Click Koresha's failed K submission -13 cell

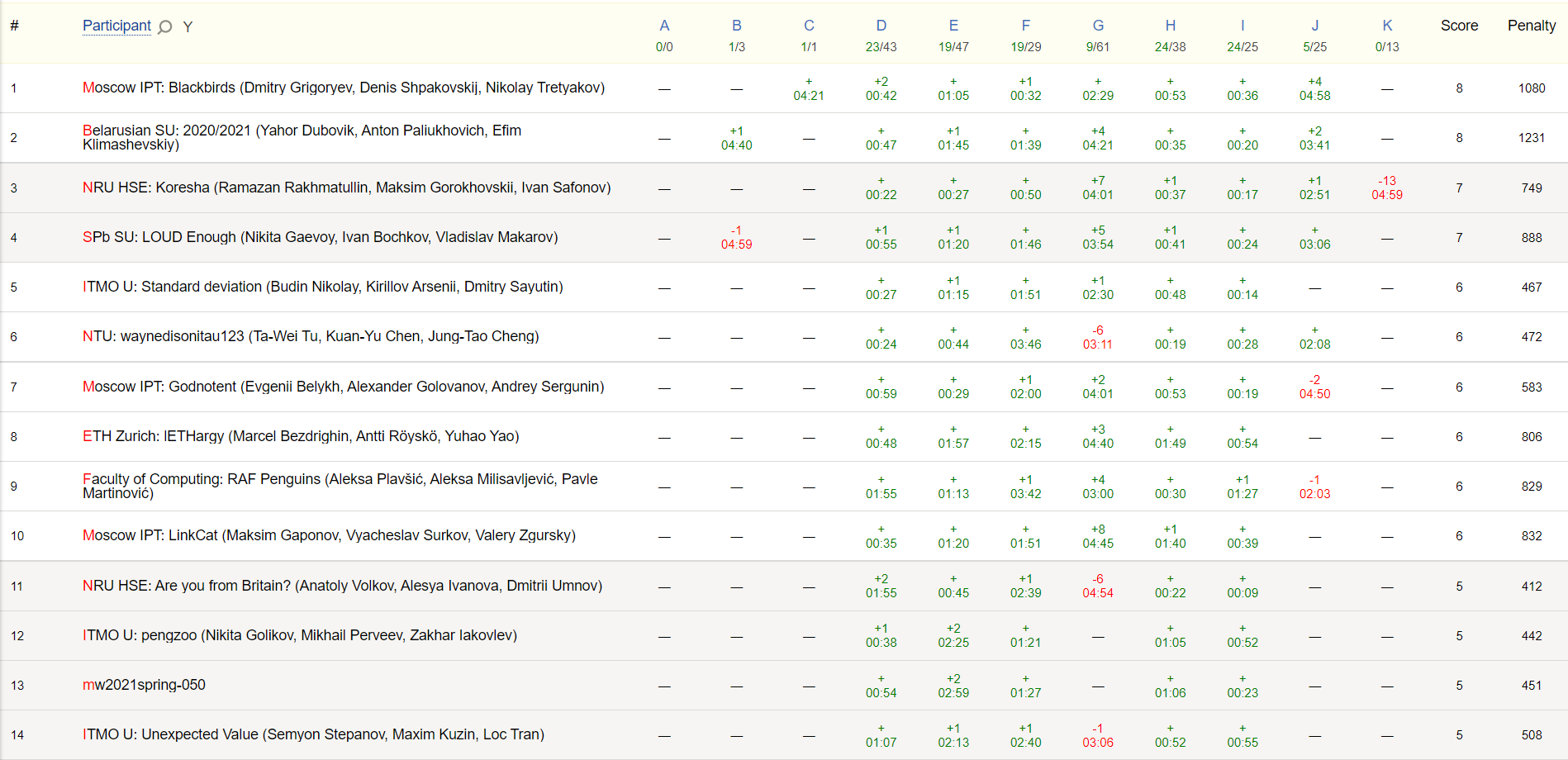pyautogui.click(x=1387, y=188)
